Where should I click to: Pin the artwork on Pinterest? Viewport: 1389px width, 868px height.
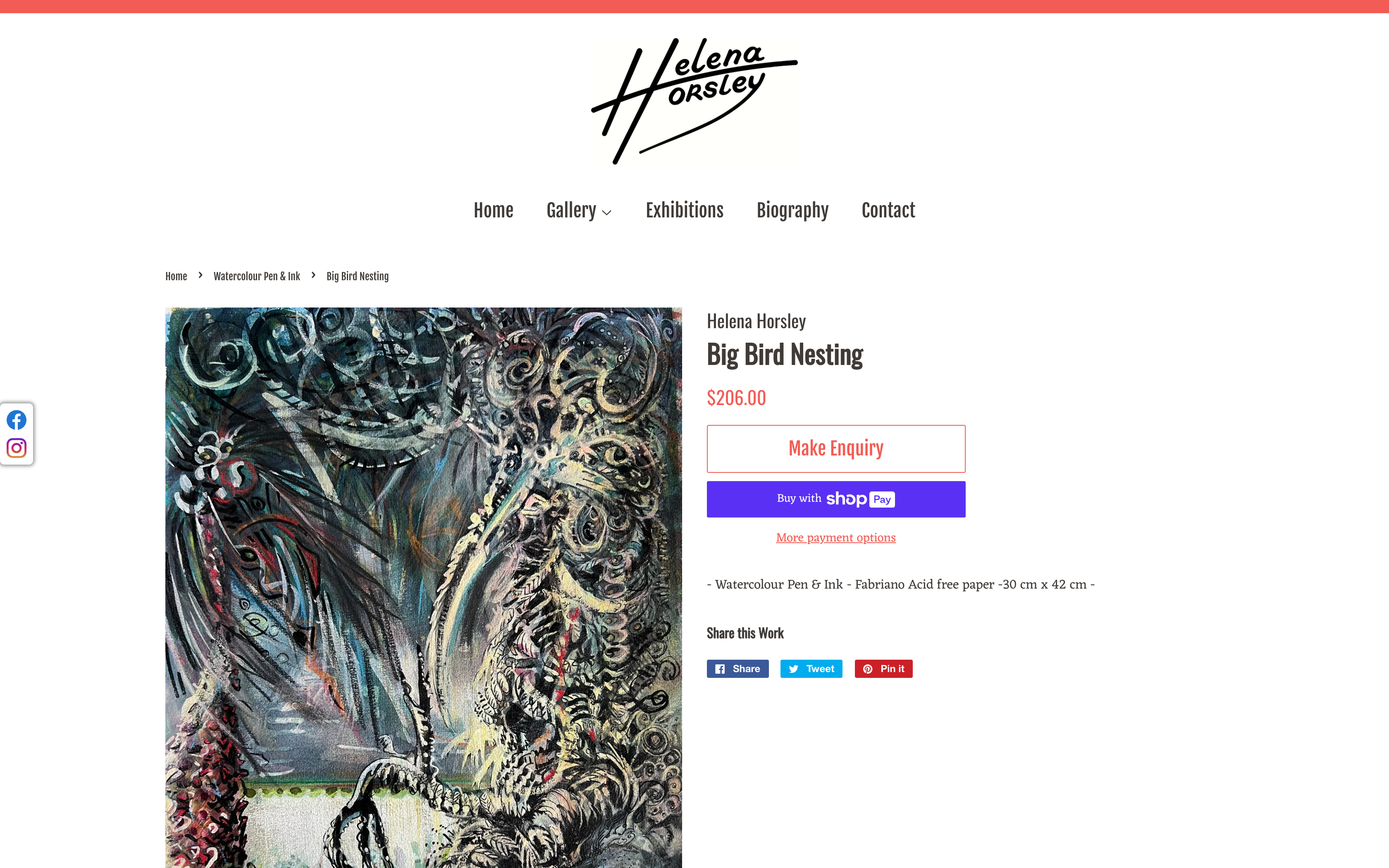[883, 669]
